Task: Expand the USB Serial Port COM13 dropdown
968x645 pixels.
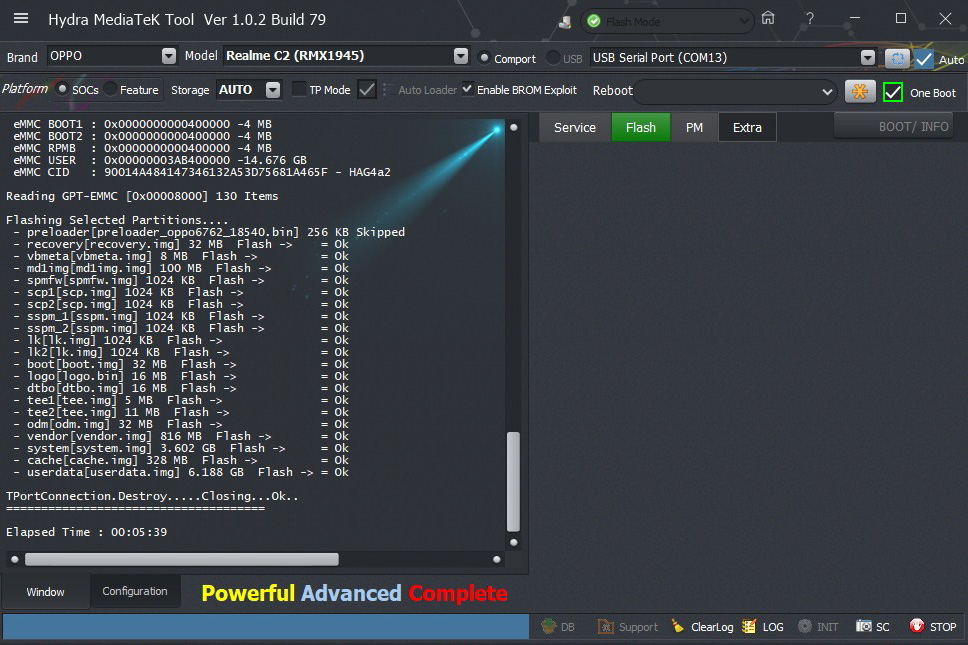Action: coord(867,58)
